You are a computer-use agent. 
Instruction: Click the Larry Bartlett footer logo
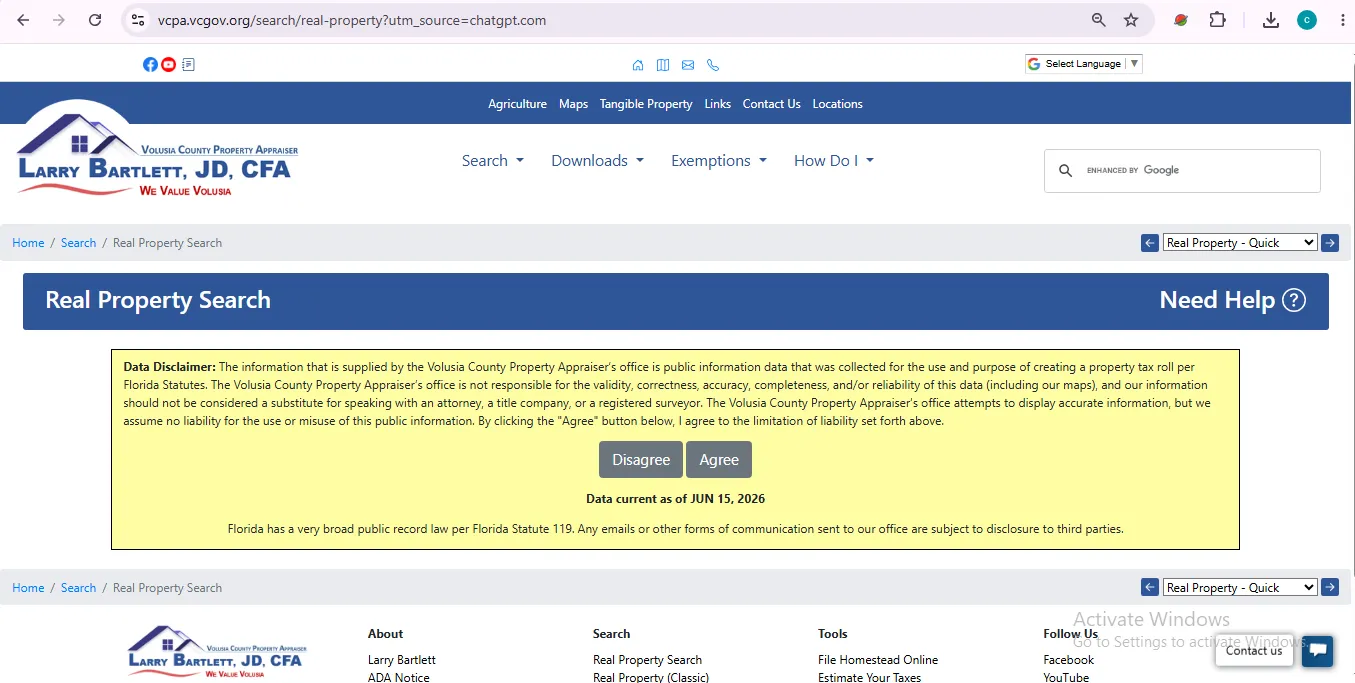coord(217,652)
